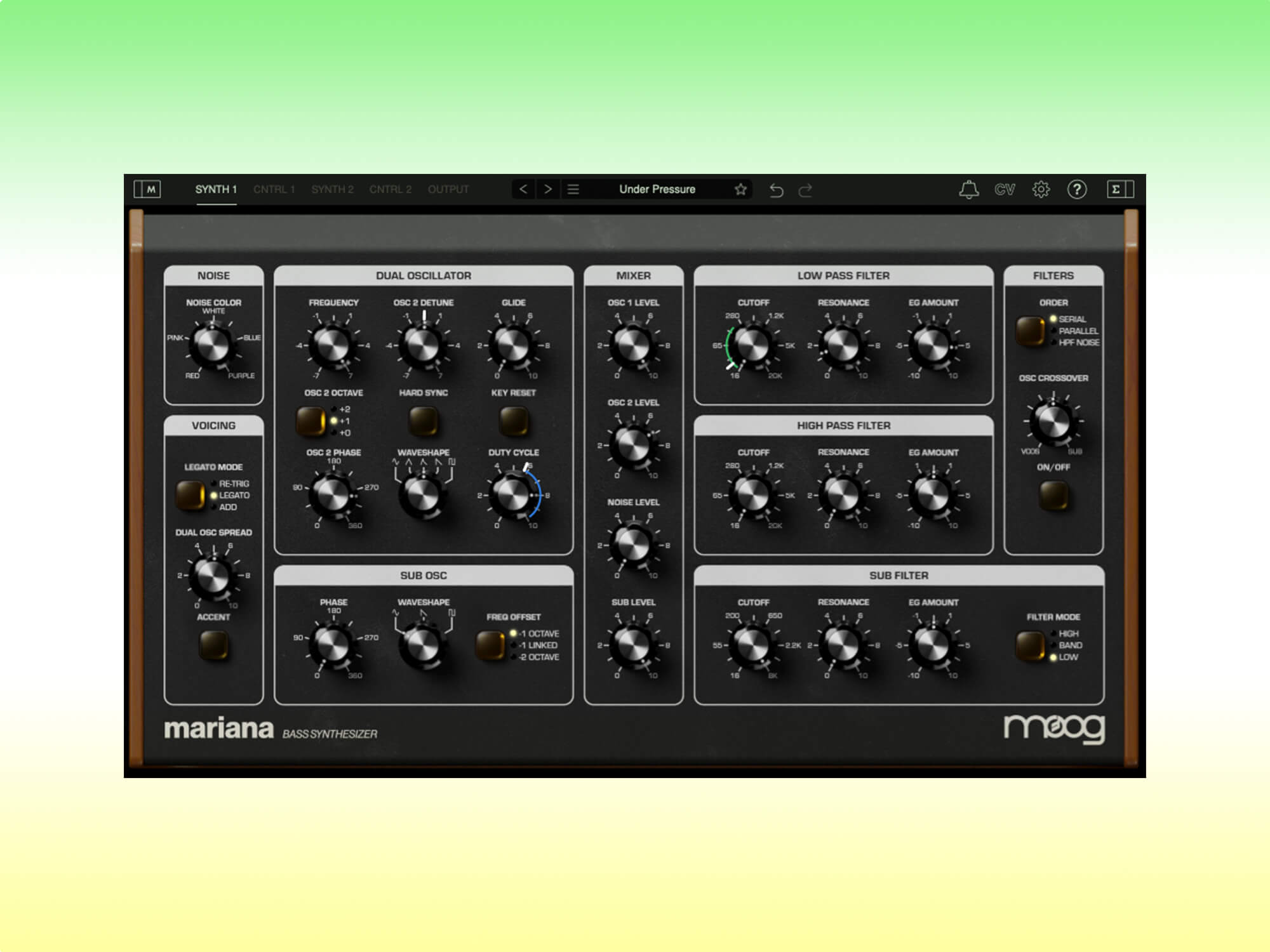Open the preset list menu icon

click(573, 189)
